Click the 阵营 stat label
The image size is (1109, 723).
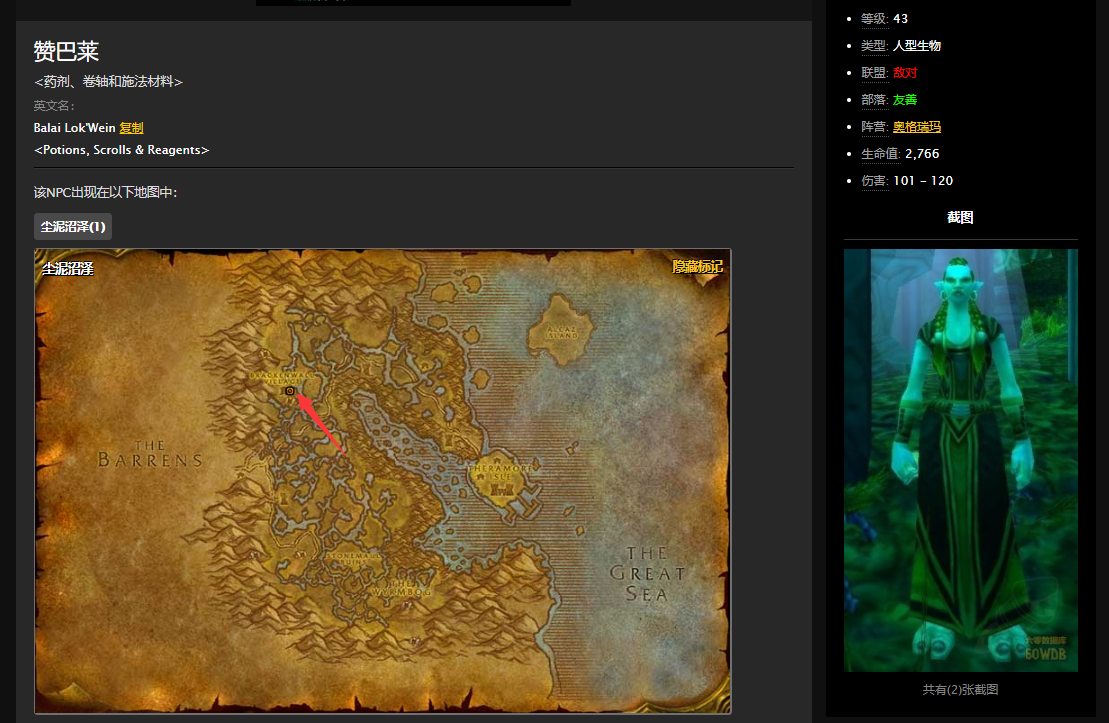873,127
